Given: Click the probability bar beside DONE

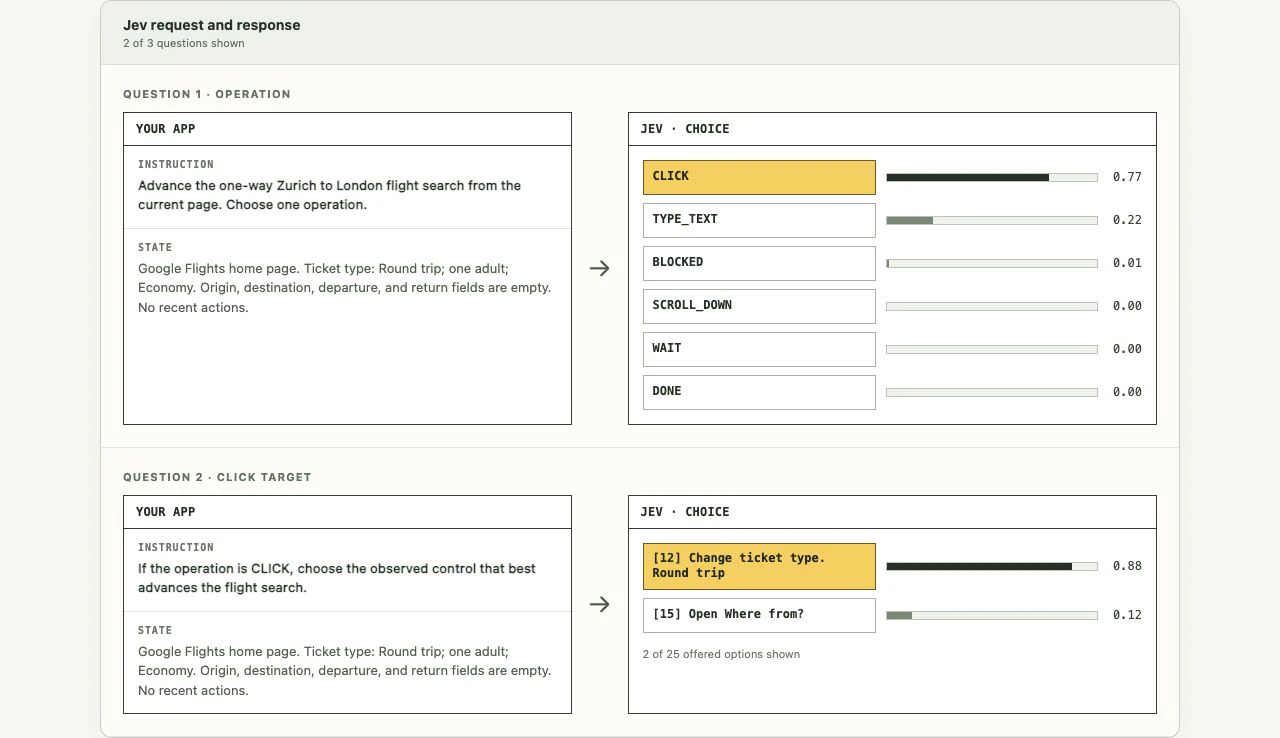Looking at the screenshot, I should 992,392.
